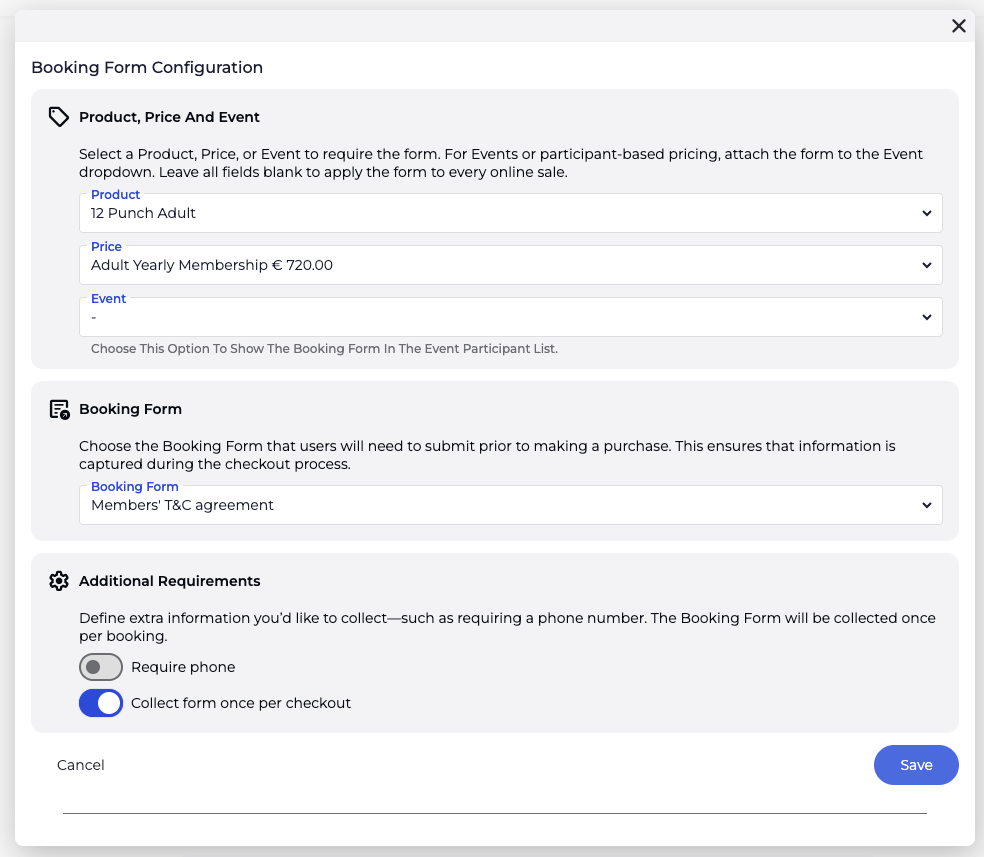Close the dialog with the X icon
984x857 pixels.
pyautogui.click(x=958, y=26)
